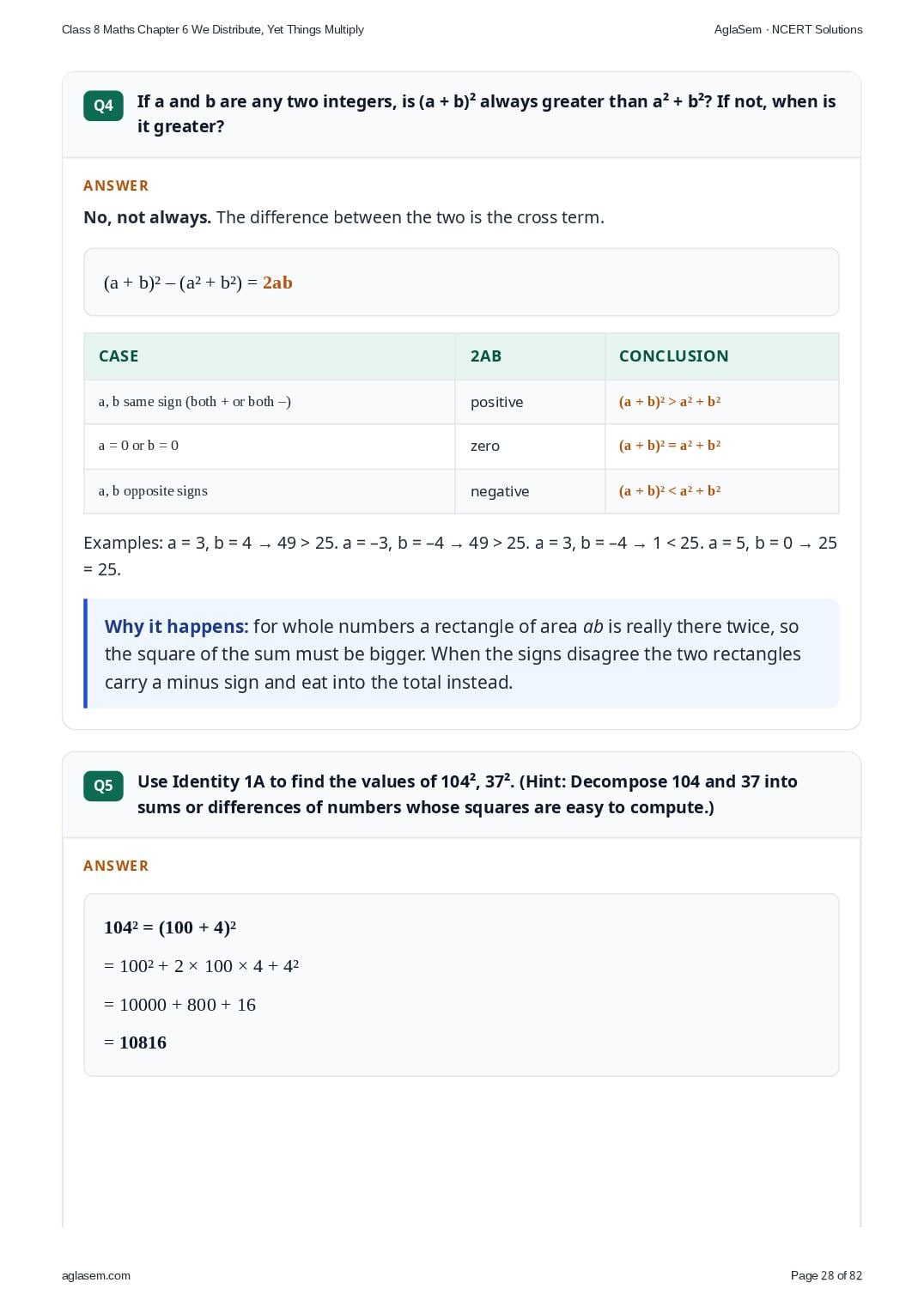The height and width of the screenshot is (1307, 924).
Task: Select the CASE column header
Action: pos(119,356)
